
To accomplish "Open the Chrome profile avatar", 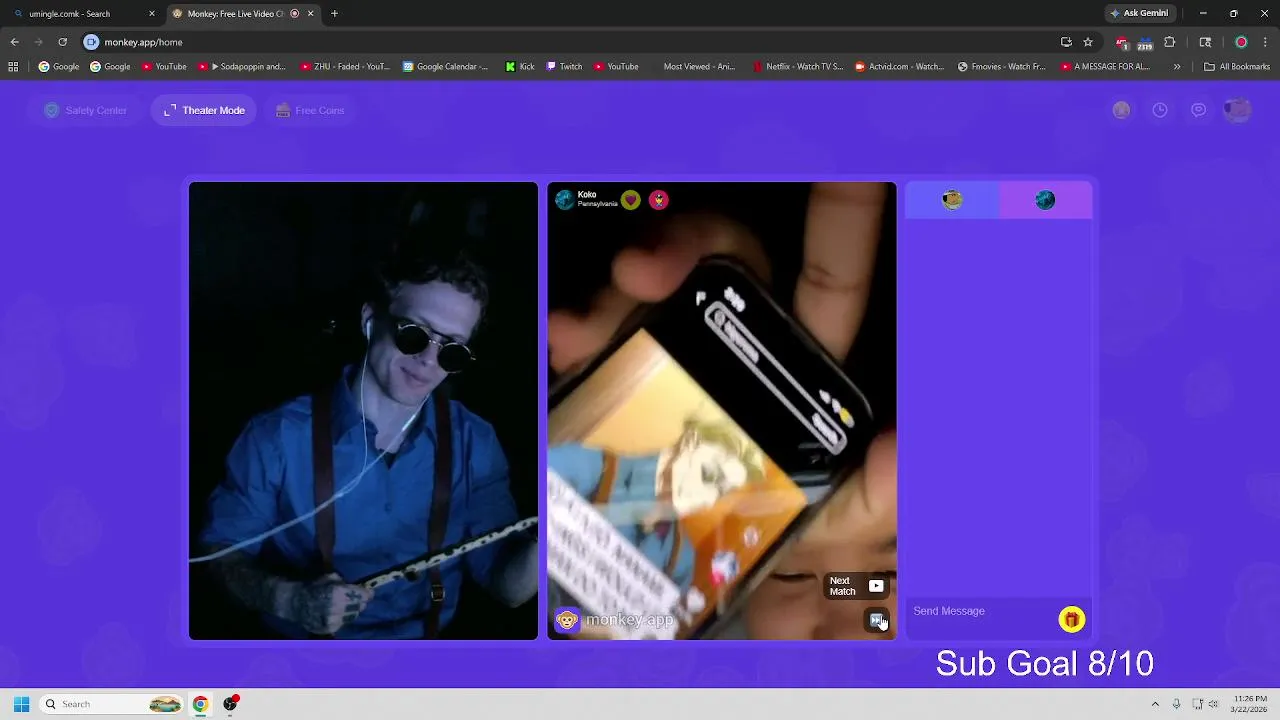I will (1241, 42).
